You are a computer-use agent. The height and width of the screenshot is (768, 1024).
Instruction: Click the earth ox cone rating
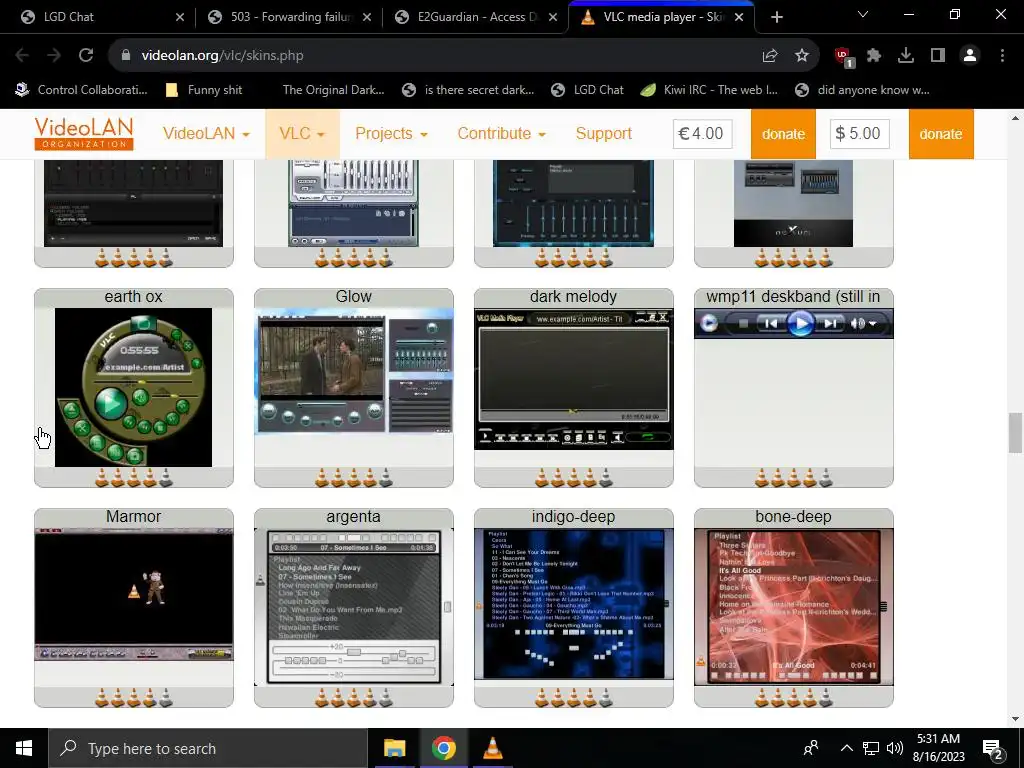click(133, 478)
